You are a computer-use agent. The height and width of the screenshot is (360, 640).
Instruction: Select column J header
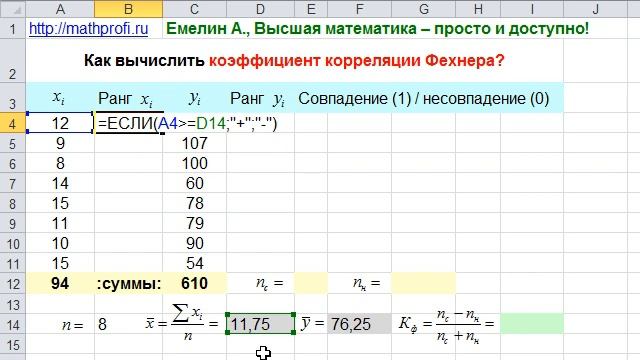tap(596, 9)
